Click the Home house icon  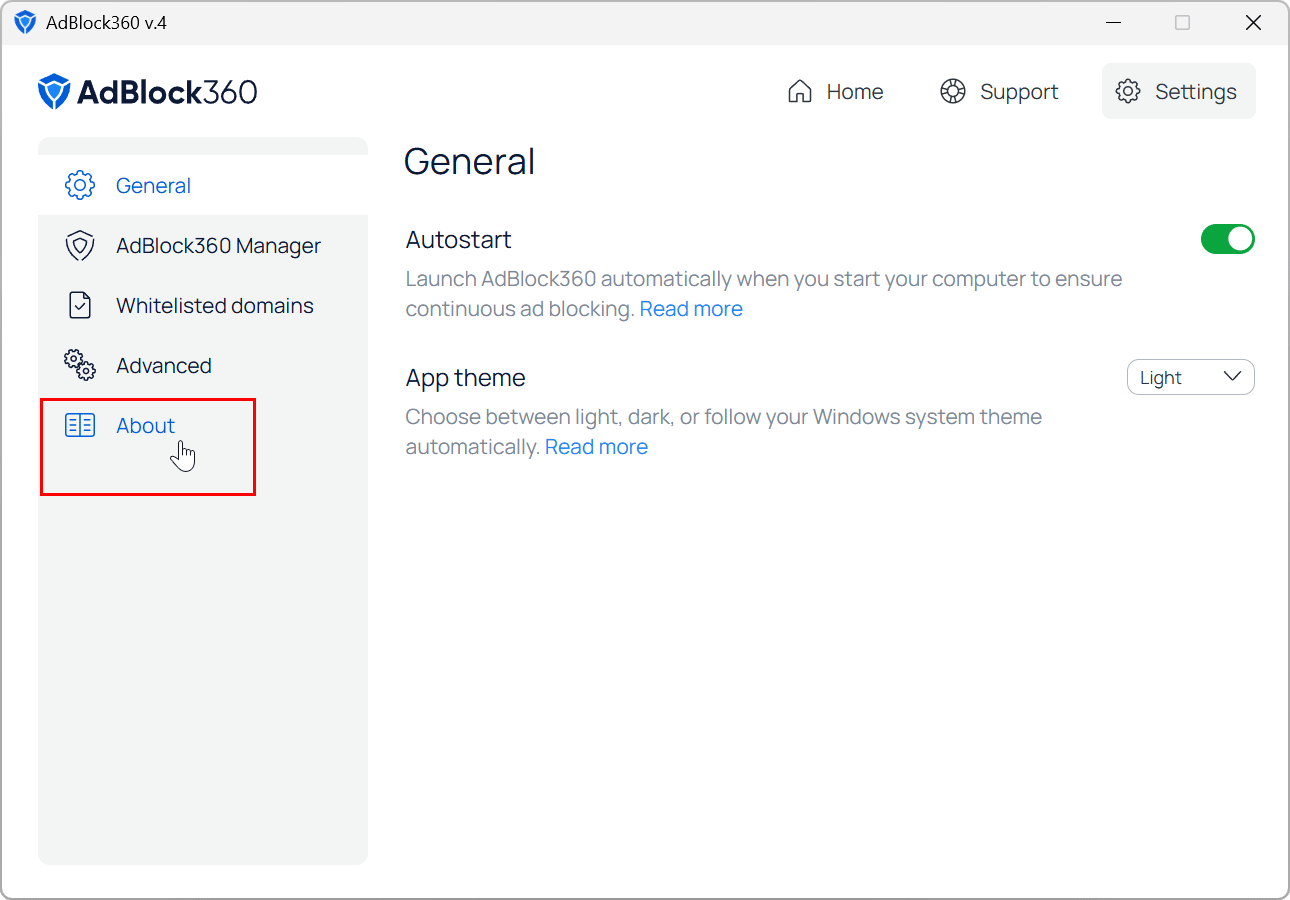point(800,92)
